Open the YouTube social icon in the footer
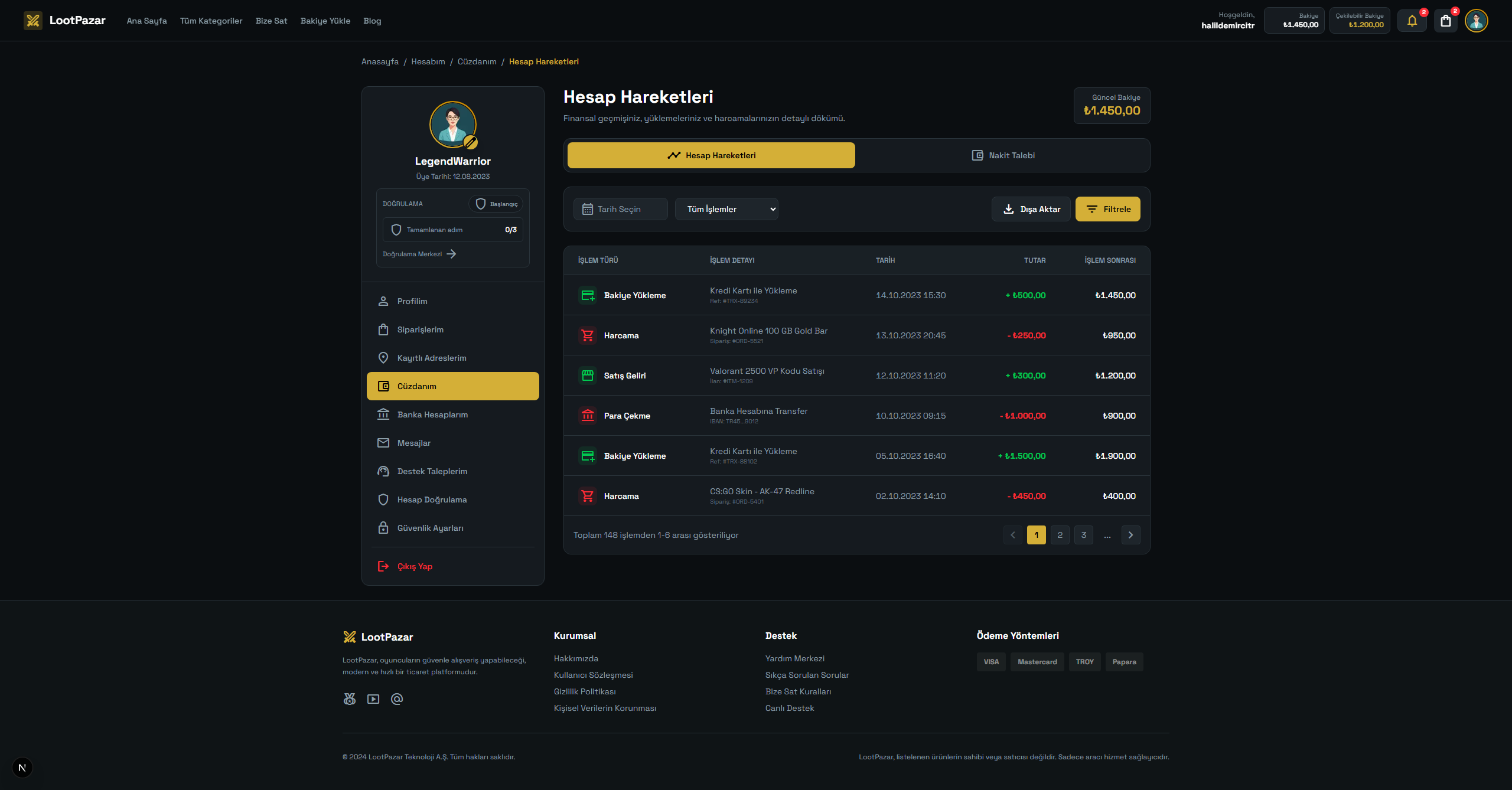 (x=373, y=699)
